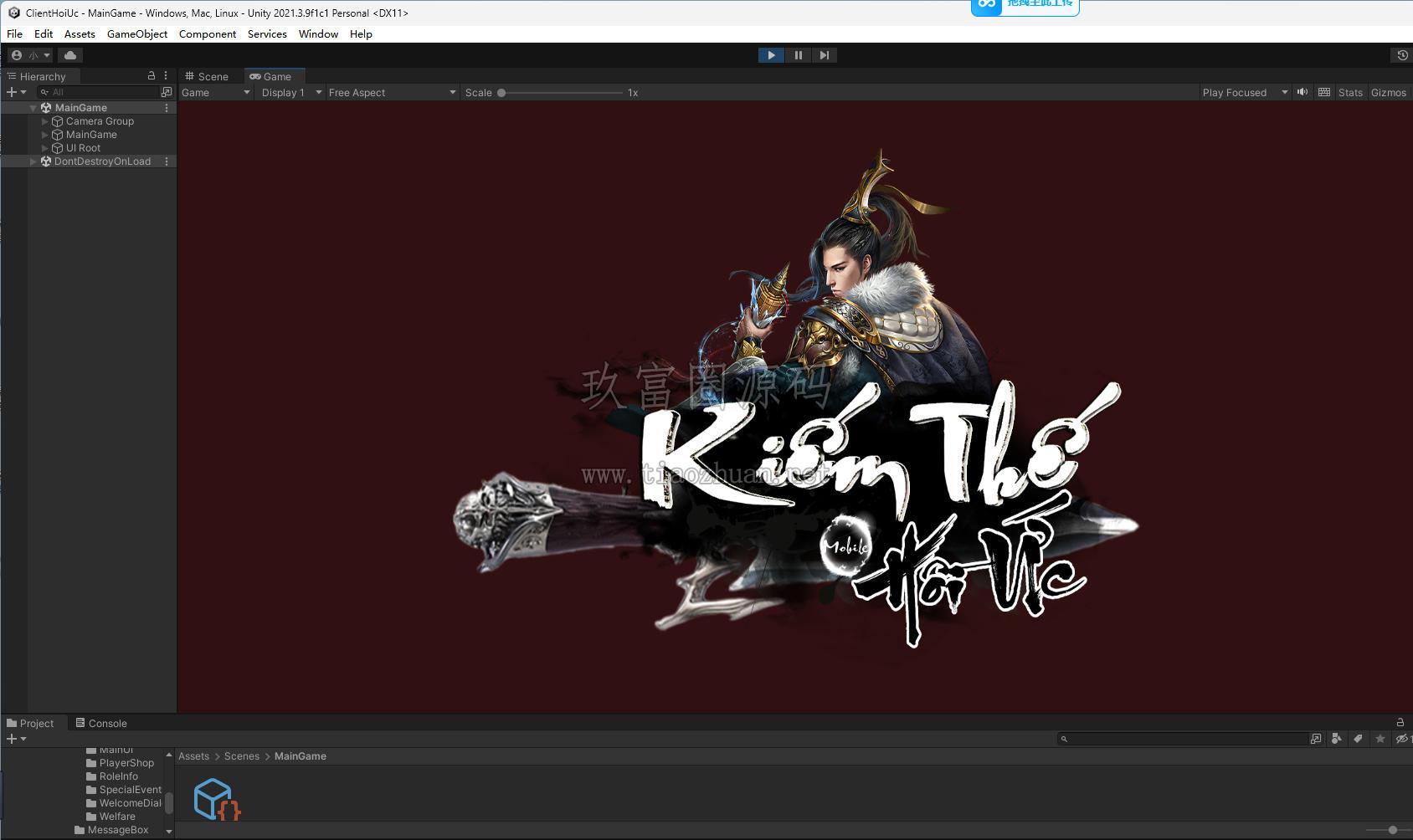The height and width of the screenshot is (840, 1413).
Task: Click the Hierarchy create plus button
Action: pos(16,92)
